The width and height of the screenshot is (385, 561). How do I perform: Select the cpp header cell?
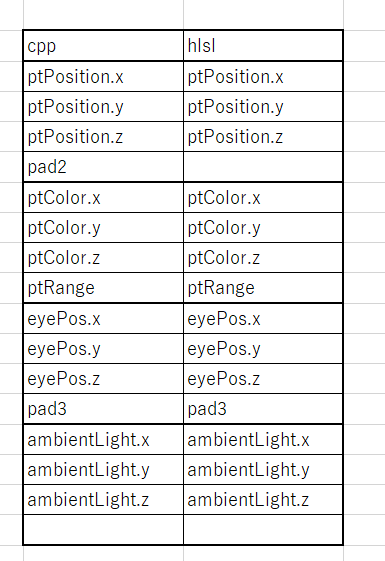coord(103,46)
